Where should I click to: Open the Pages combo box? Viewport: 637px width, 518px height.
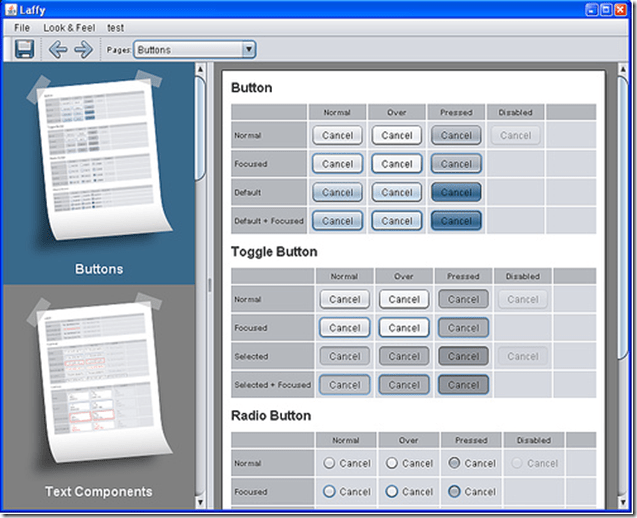pos(187,49)
